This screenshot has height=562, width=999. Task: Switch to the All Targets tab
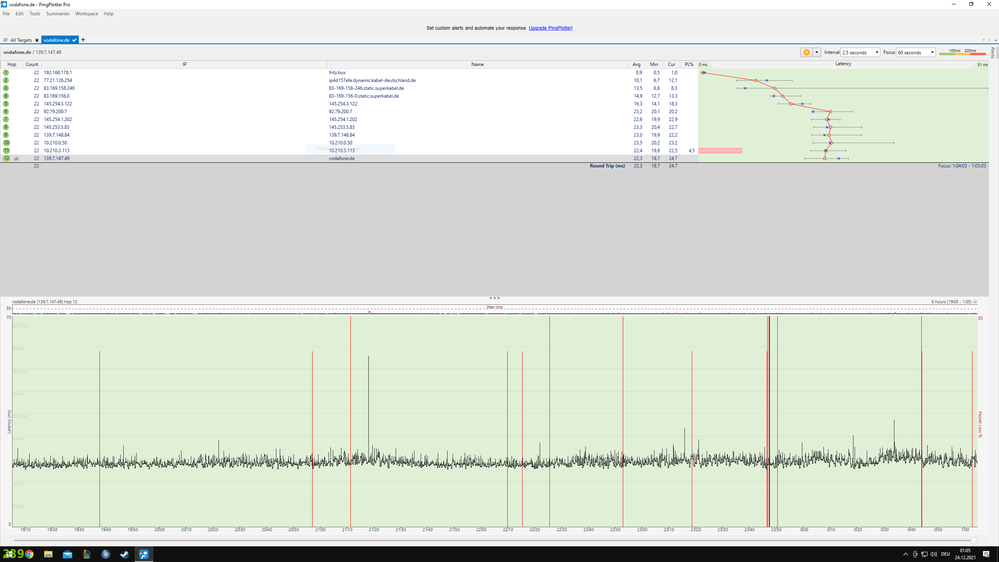pyautogui.click(x=20, y=40)
